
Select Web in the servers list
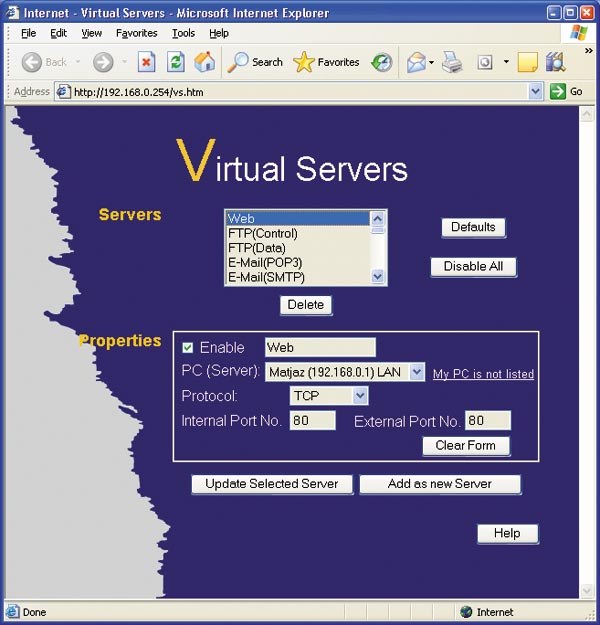tap(298, 218)
